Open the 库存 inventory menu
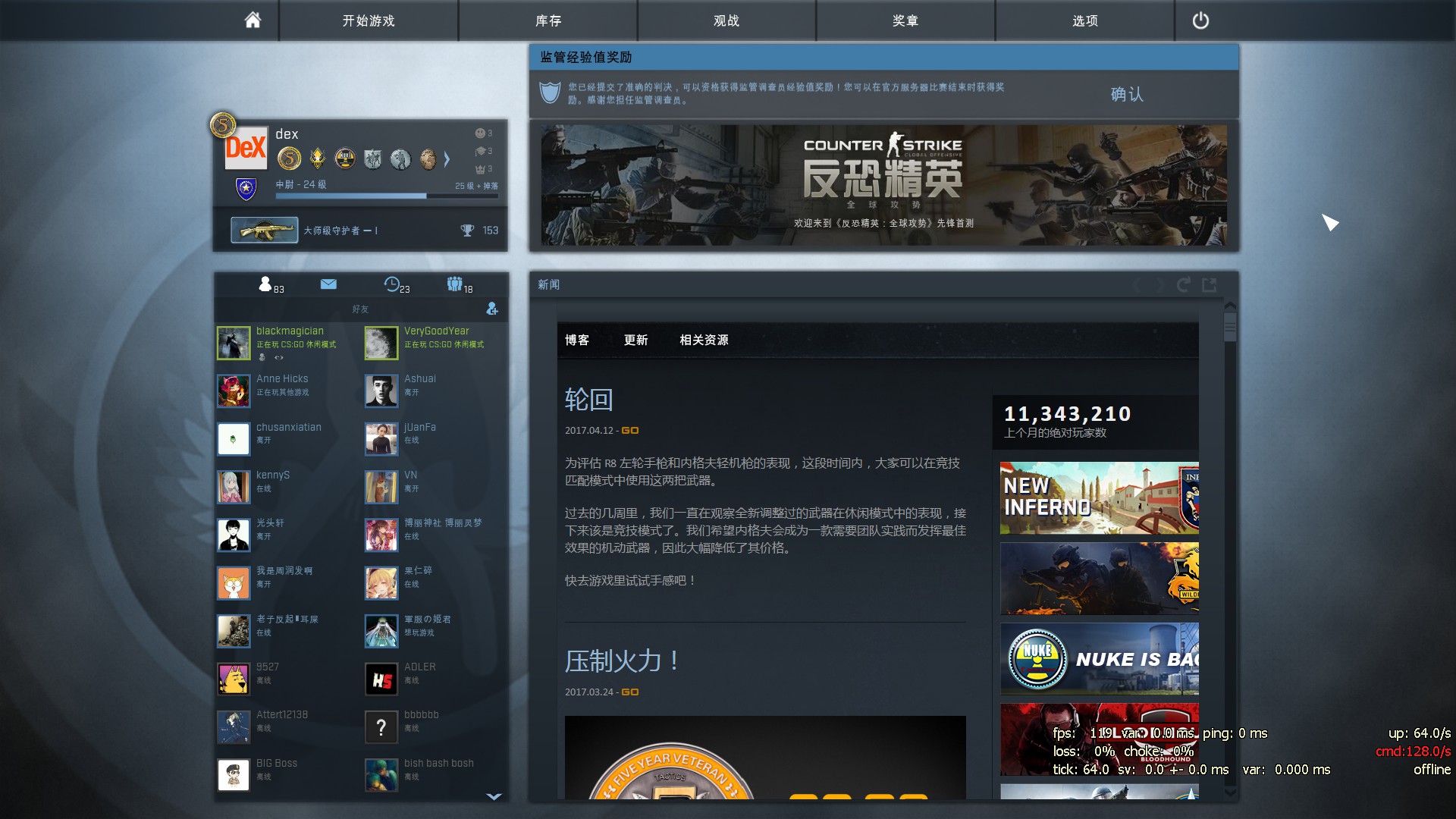 [548, 20]
